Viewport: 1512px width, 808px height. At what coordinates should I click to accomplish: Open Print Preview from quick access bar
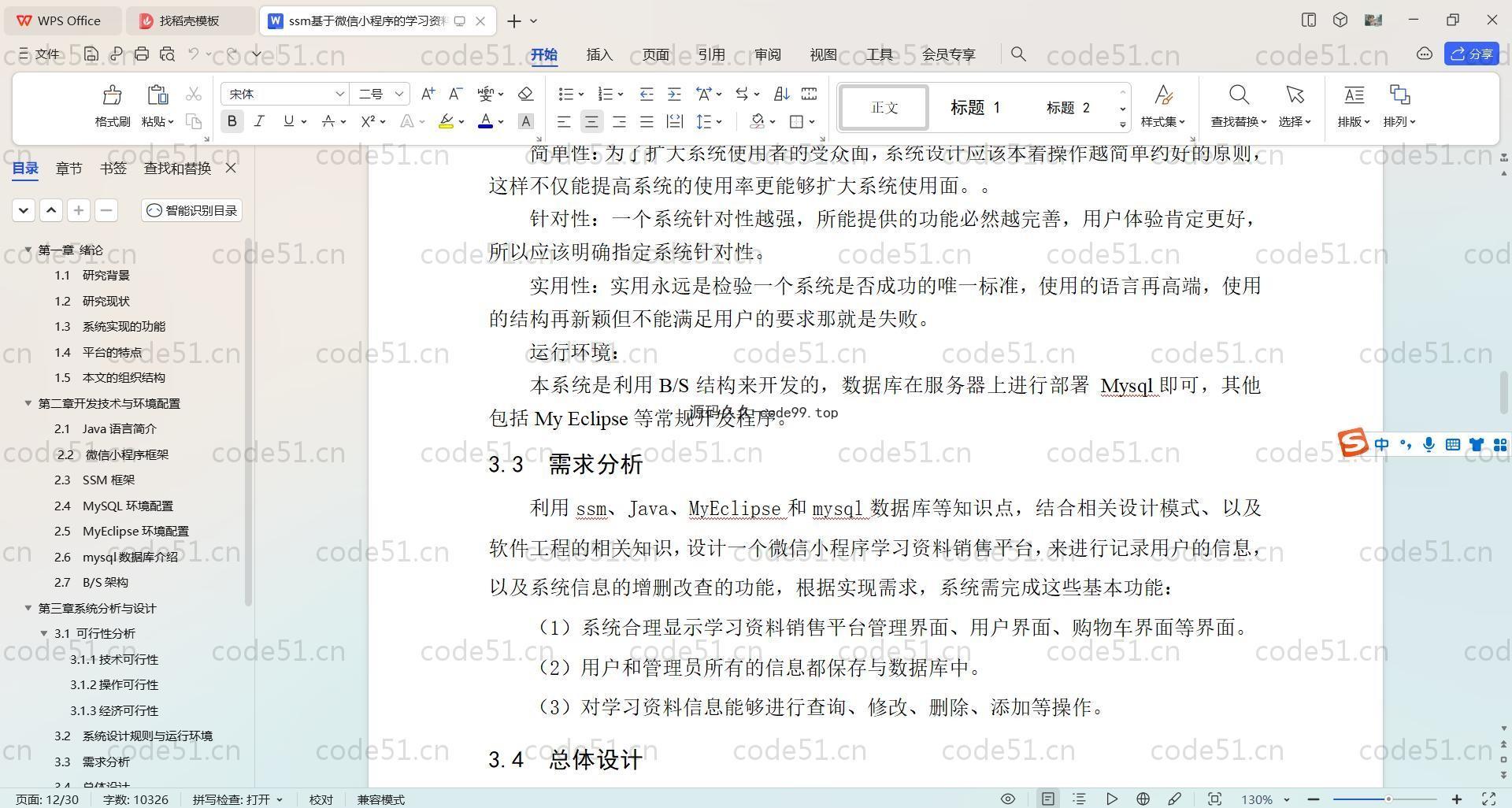coord(167,54)
